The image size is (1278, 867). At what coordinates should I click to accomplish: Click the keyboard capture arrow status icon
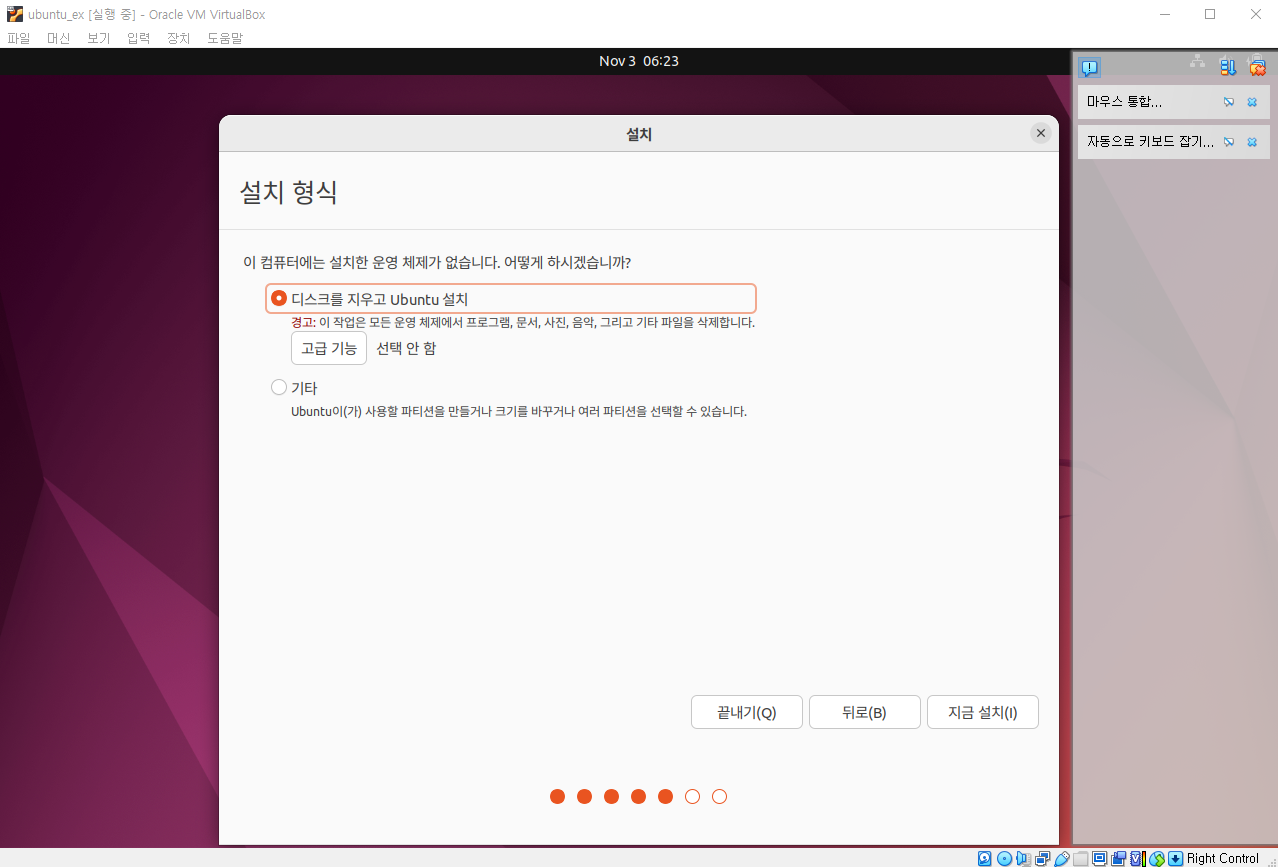[1176, 858]
